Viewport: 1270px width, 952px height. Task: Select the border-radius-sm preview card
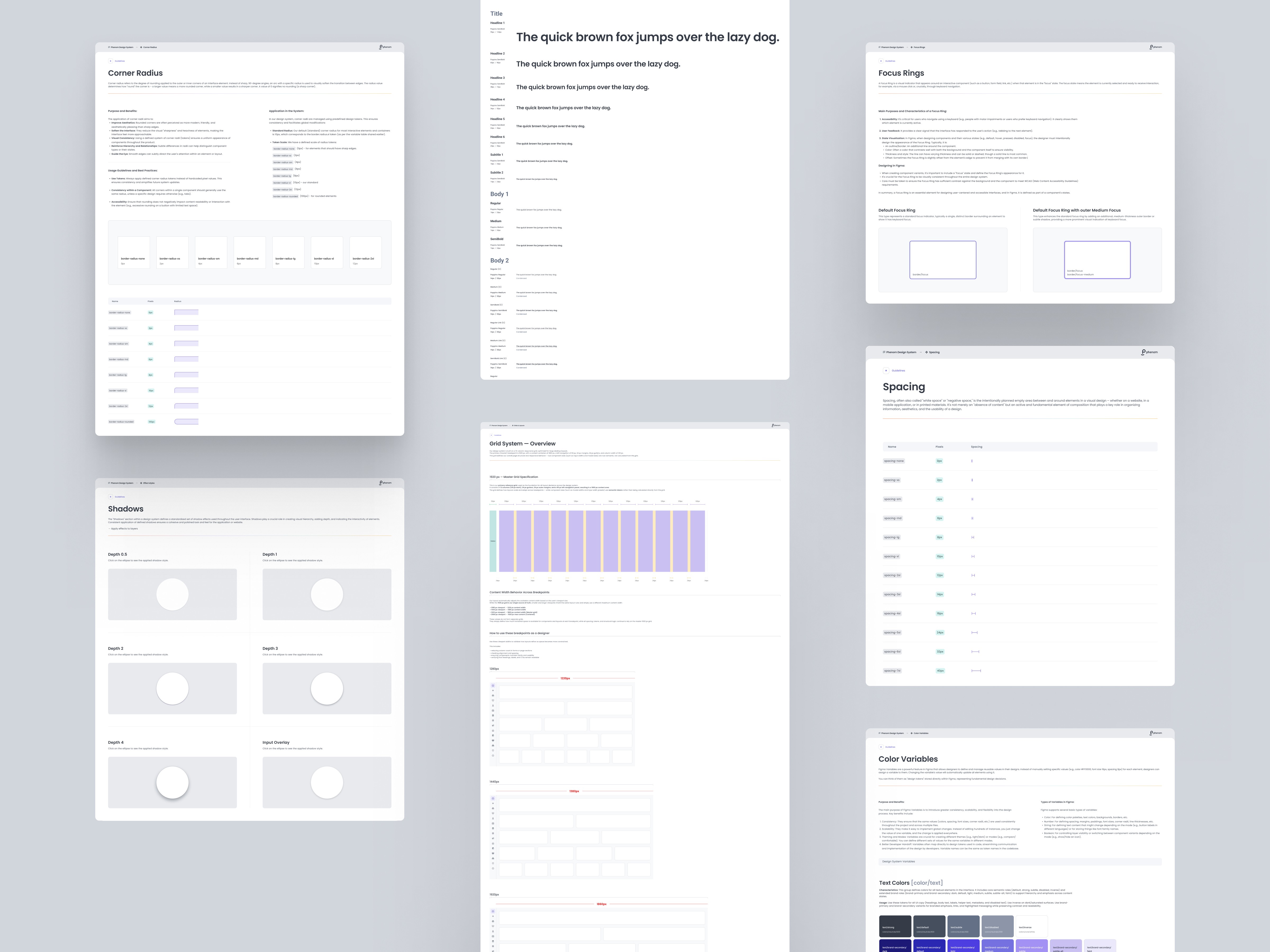click(211, 253)
